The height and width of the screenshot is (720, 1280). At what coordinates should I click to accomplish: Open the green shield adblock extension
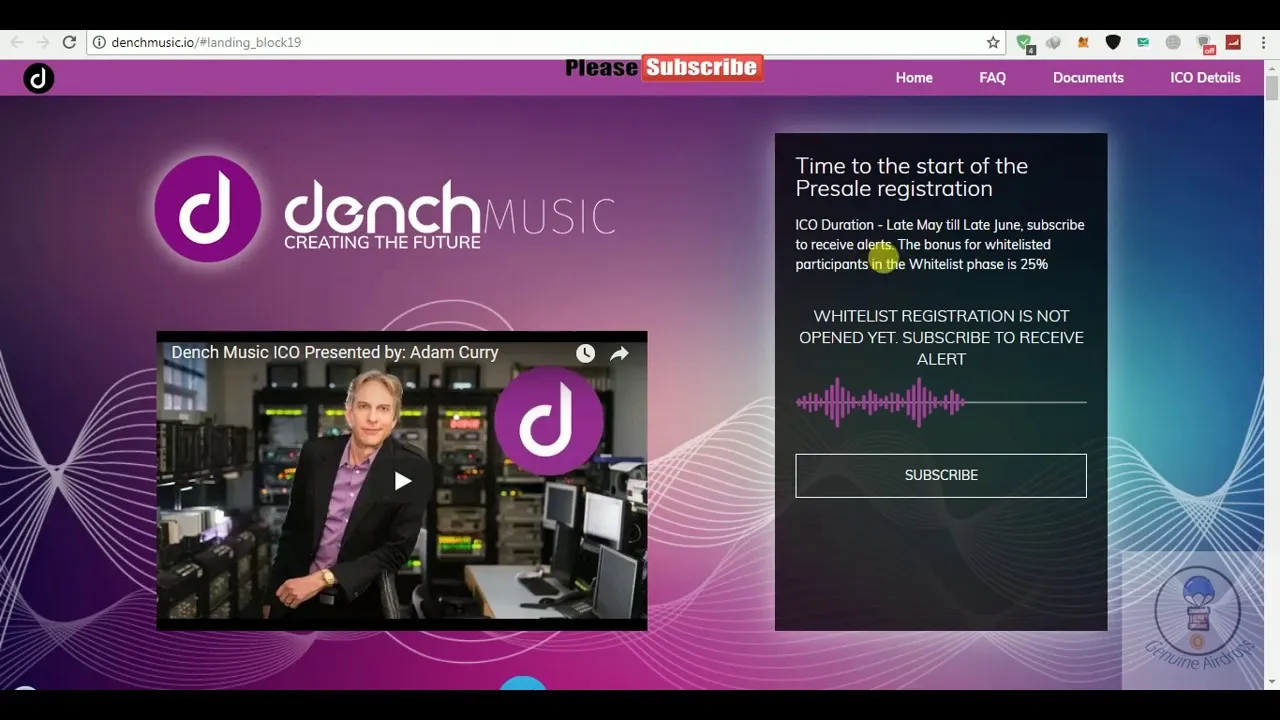pyautogui.click(x=1025, y=43)
